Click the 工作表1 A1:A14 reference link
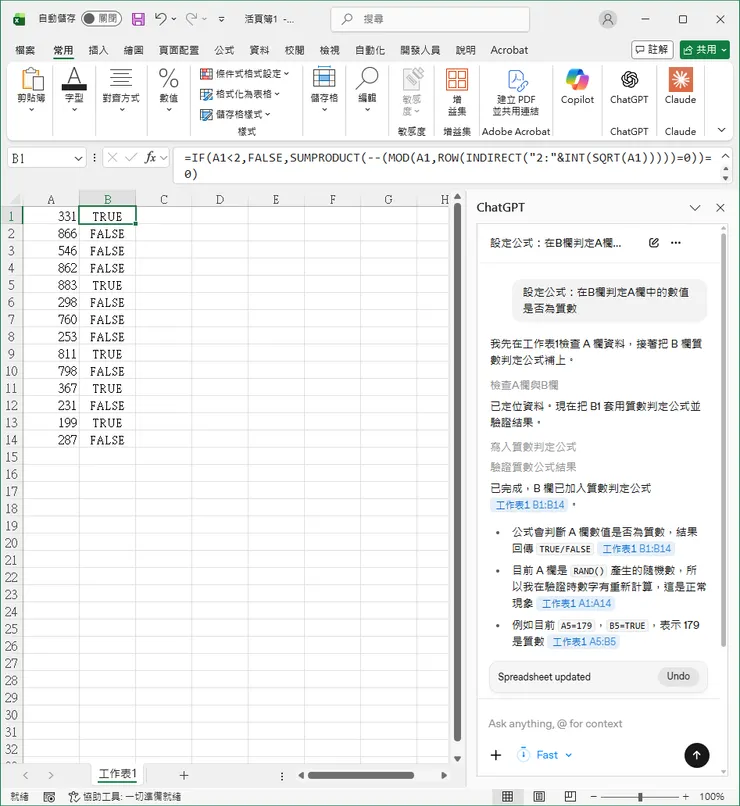740x806 pixels. [x=576, y=603]
